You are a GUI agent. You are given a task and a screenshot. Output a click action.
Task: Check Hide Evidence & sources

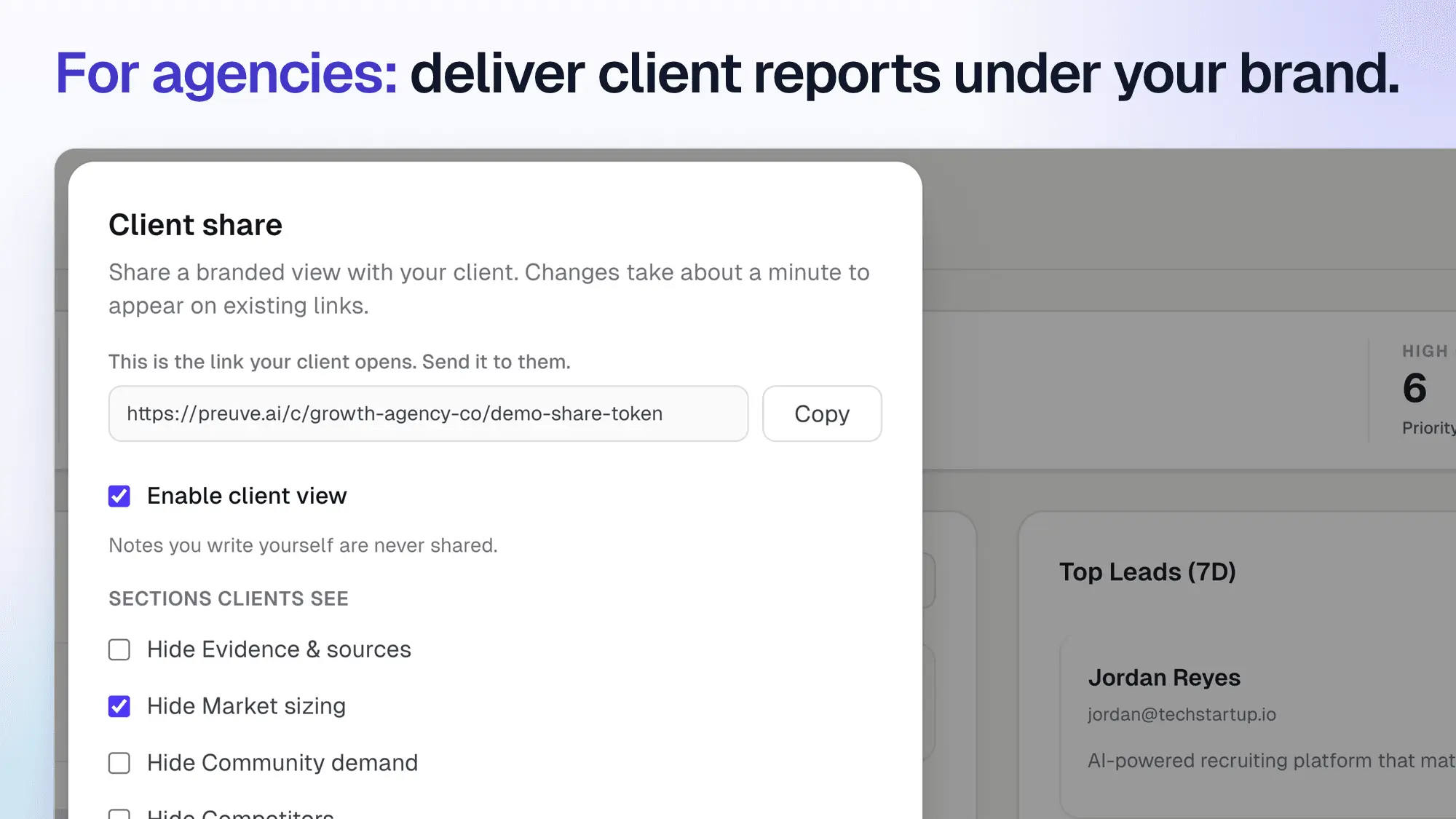click(x=119, y=649)
